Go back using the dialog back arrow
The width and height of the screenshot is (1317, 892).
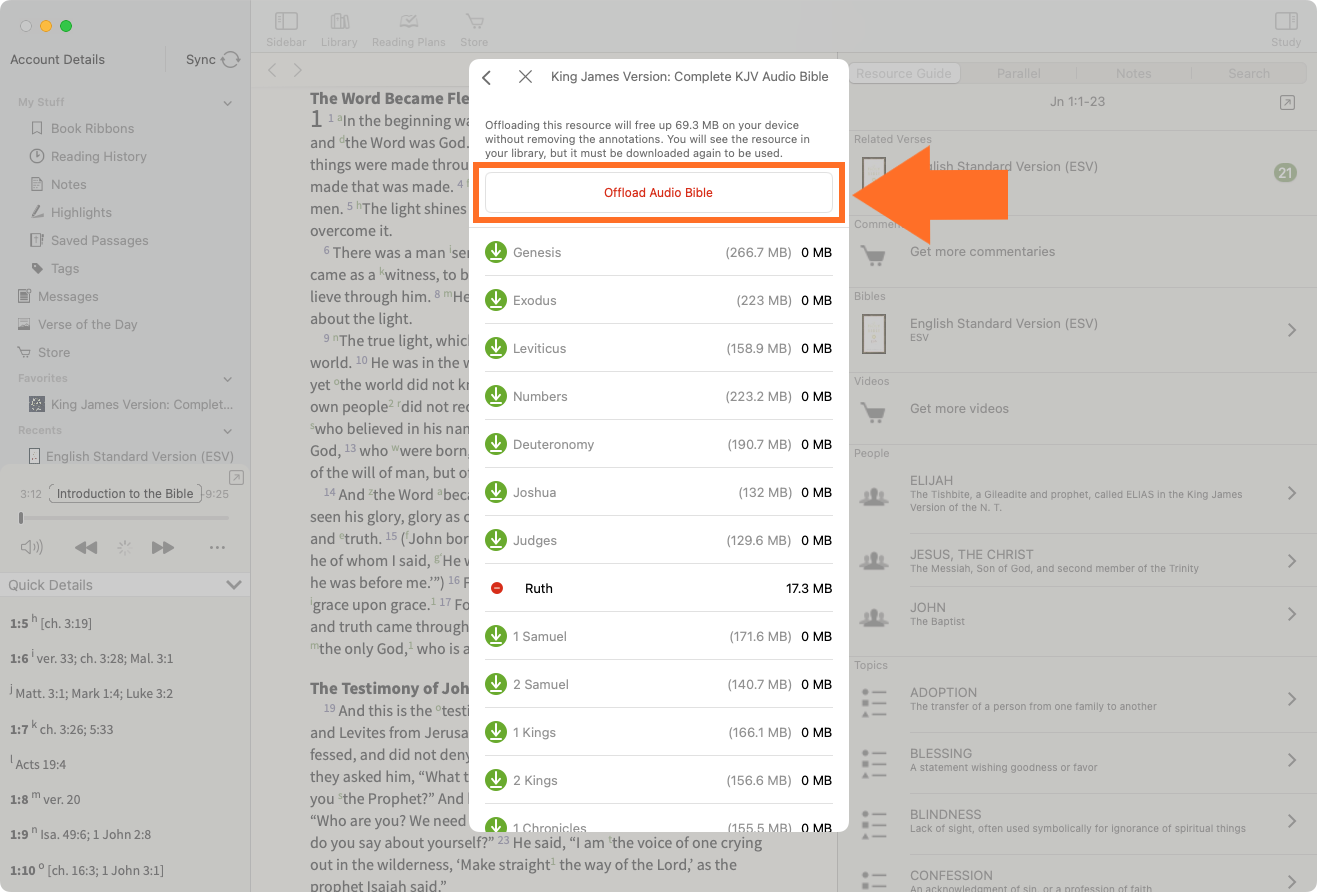coord(487,77)
